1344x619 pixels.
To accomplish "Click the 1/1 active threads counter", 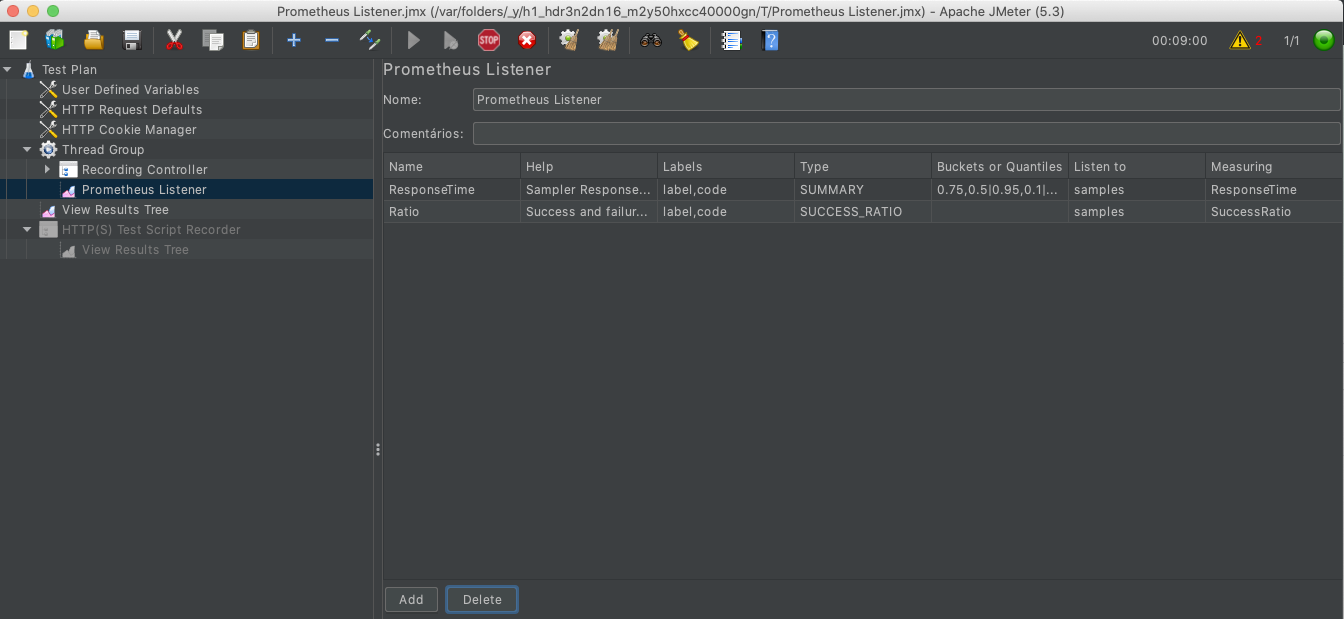I will [x=1292, y=41].
